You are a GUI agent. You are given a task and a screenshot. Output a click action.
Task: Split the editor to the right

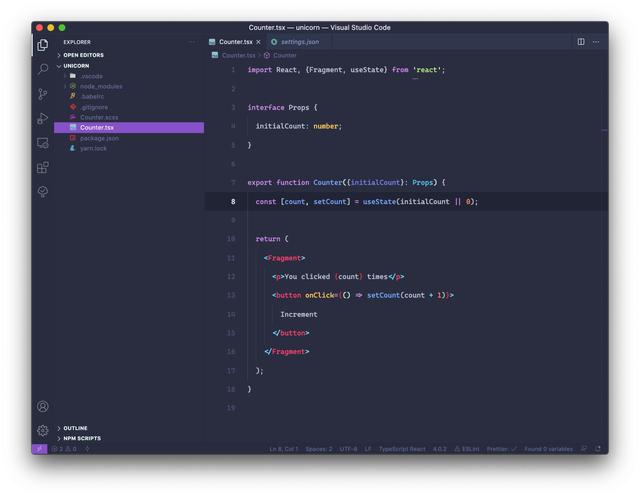[x=581, y=42]
